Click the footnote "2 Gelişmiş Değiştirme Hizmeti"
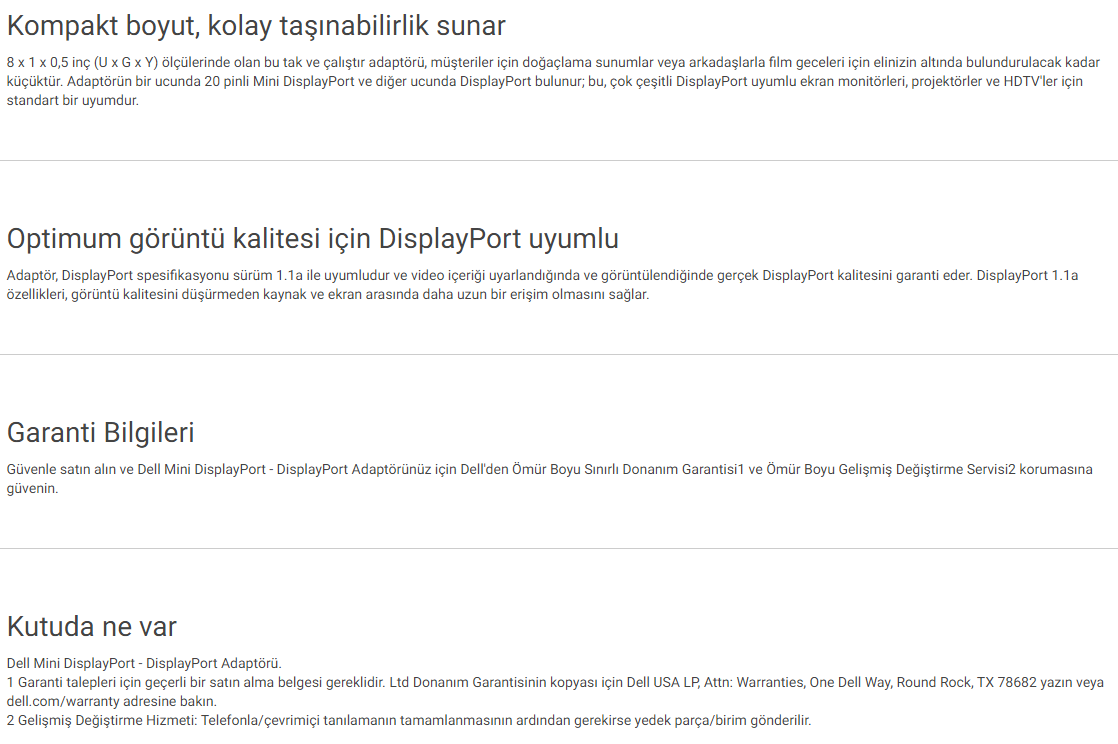The width and height of the screenshot is (1118, 744). click(x=409, y=720)
